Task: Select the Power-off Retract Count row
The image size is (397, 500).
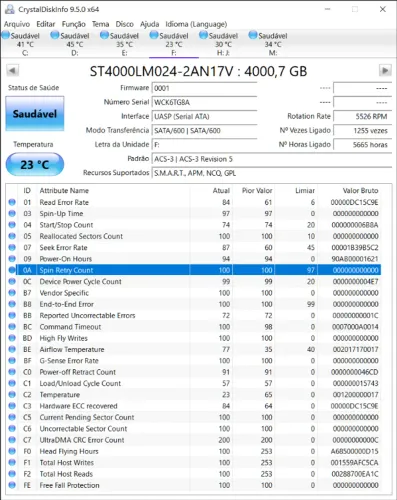Action: click(194, 372)
